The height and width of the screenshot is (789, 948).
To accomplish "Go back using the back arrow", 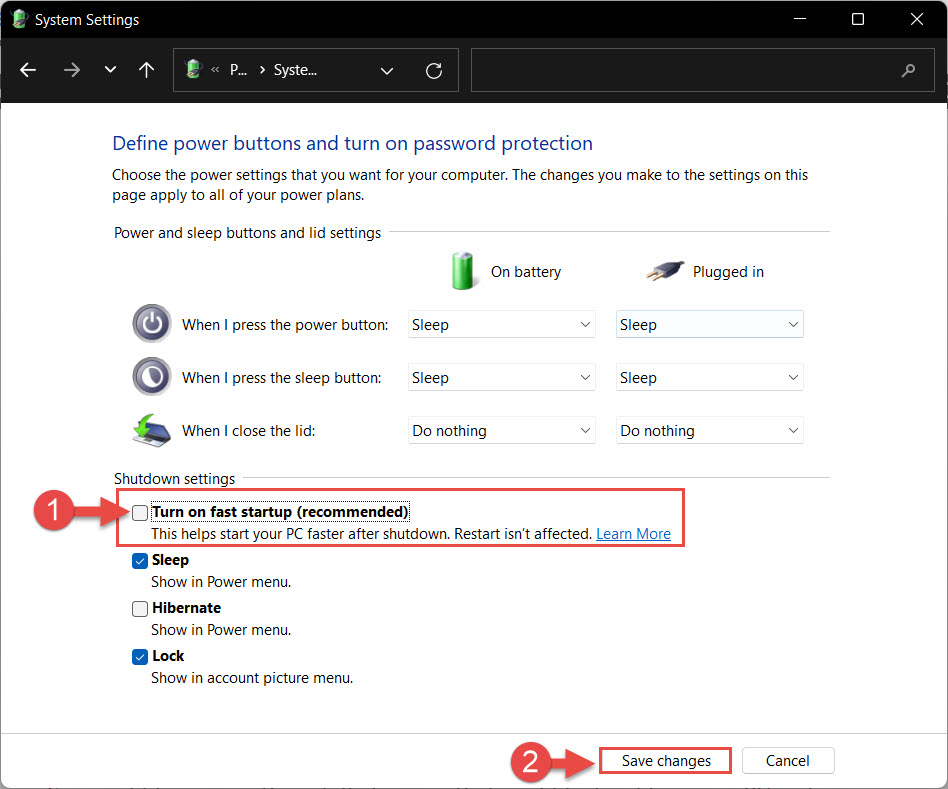I will point(28,70).
